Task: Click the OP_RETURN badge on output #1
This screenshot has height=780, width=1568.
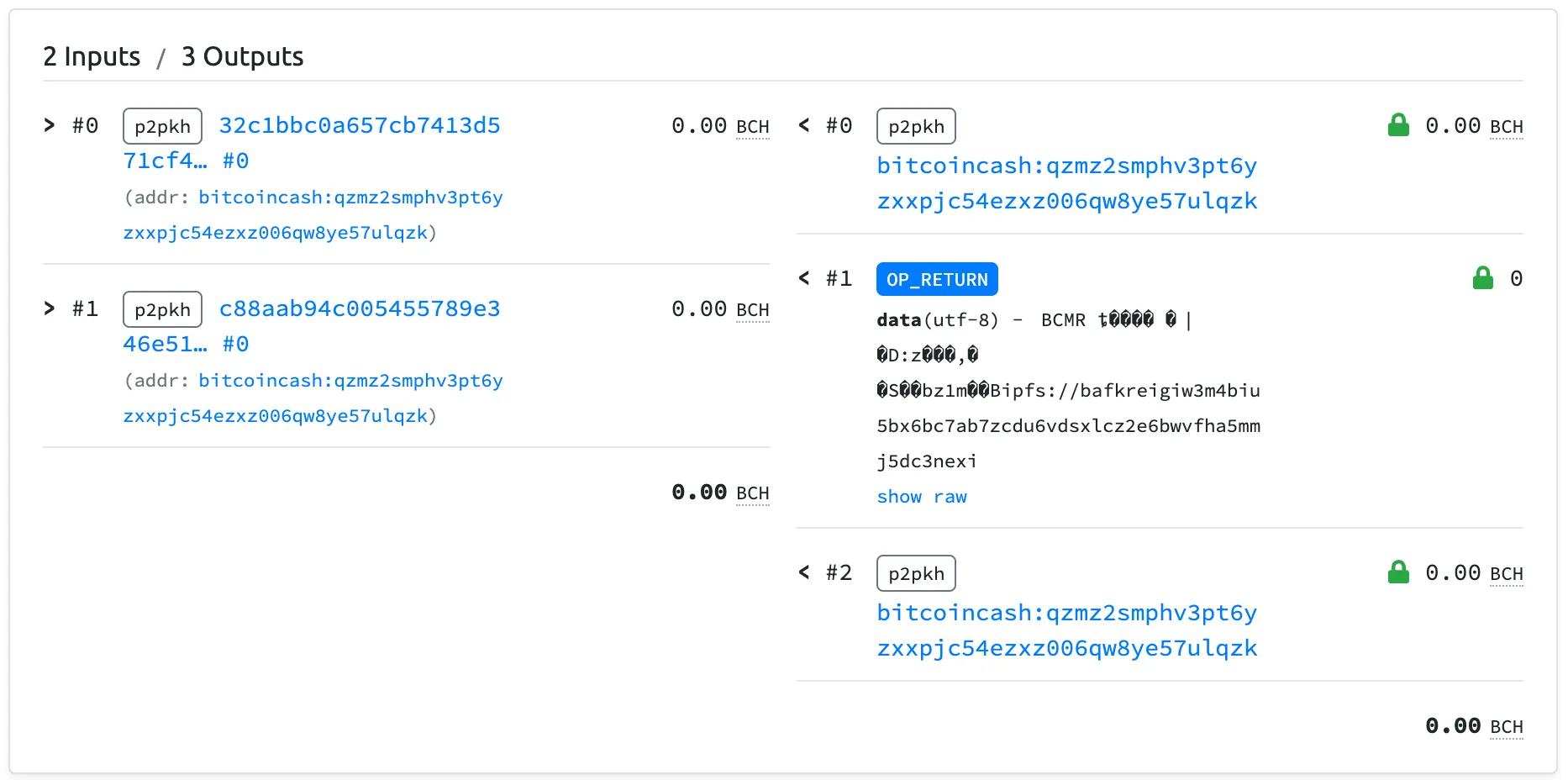Action: tap(937, 279)
